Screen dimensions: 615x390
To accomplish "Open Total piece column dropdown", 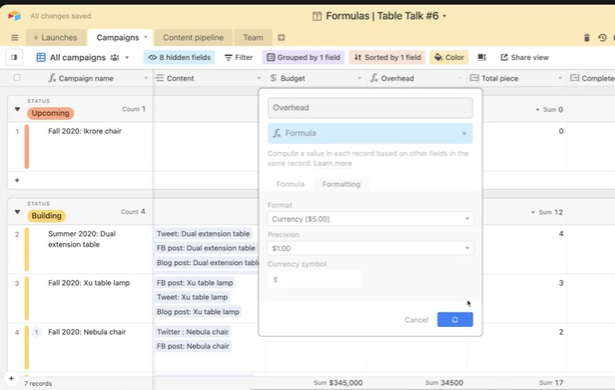I will 560,78.
